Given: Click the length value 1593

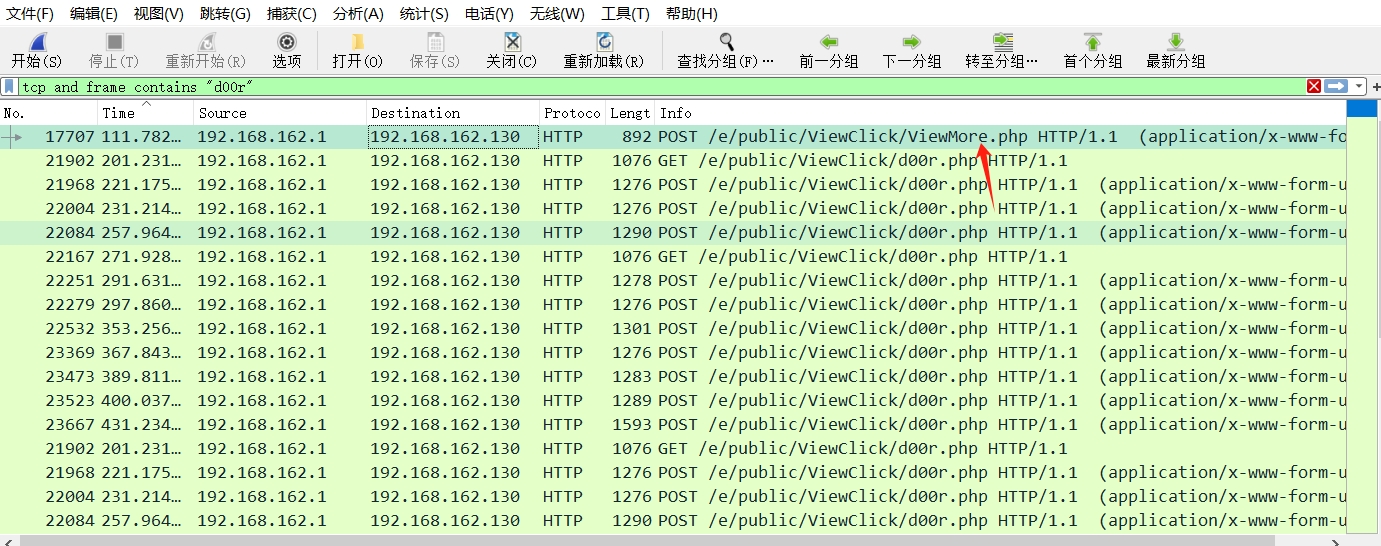Looking at the screenshot, I should (x=631, y=425).
